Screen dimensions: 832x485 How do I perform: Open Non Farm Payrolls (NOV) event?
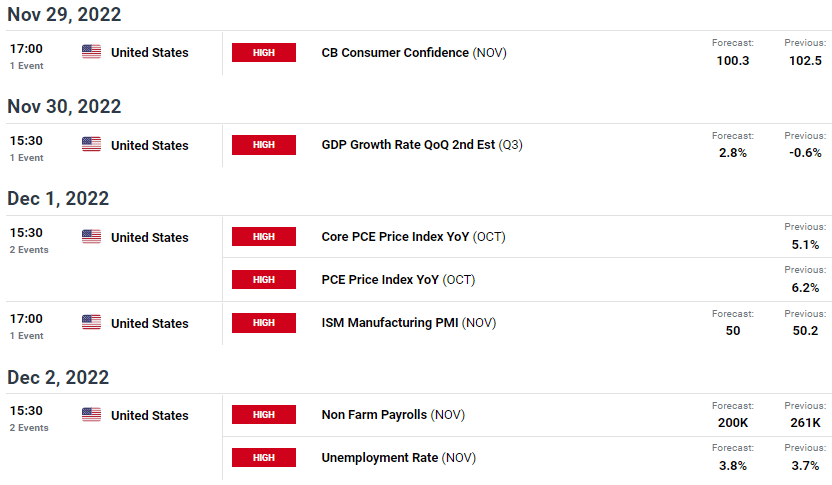393,414
